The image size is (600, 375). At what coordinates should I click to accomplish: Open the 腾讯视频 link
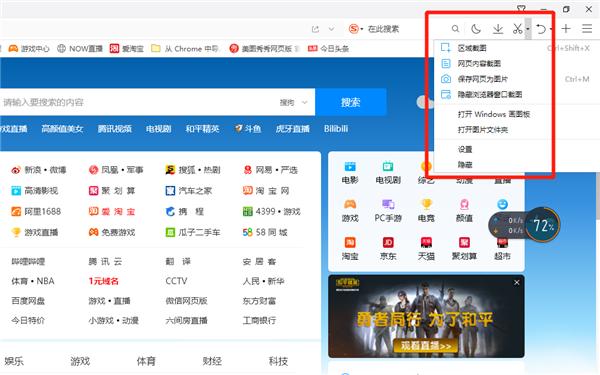114,129
